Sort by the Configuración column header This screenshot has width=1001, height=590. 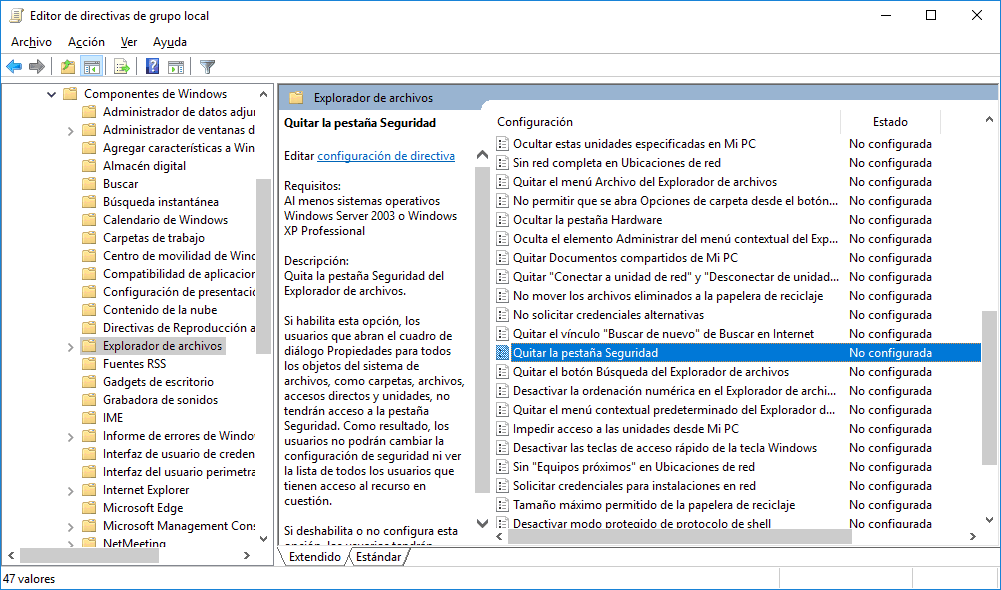668,121
